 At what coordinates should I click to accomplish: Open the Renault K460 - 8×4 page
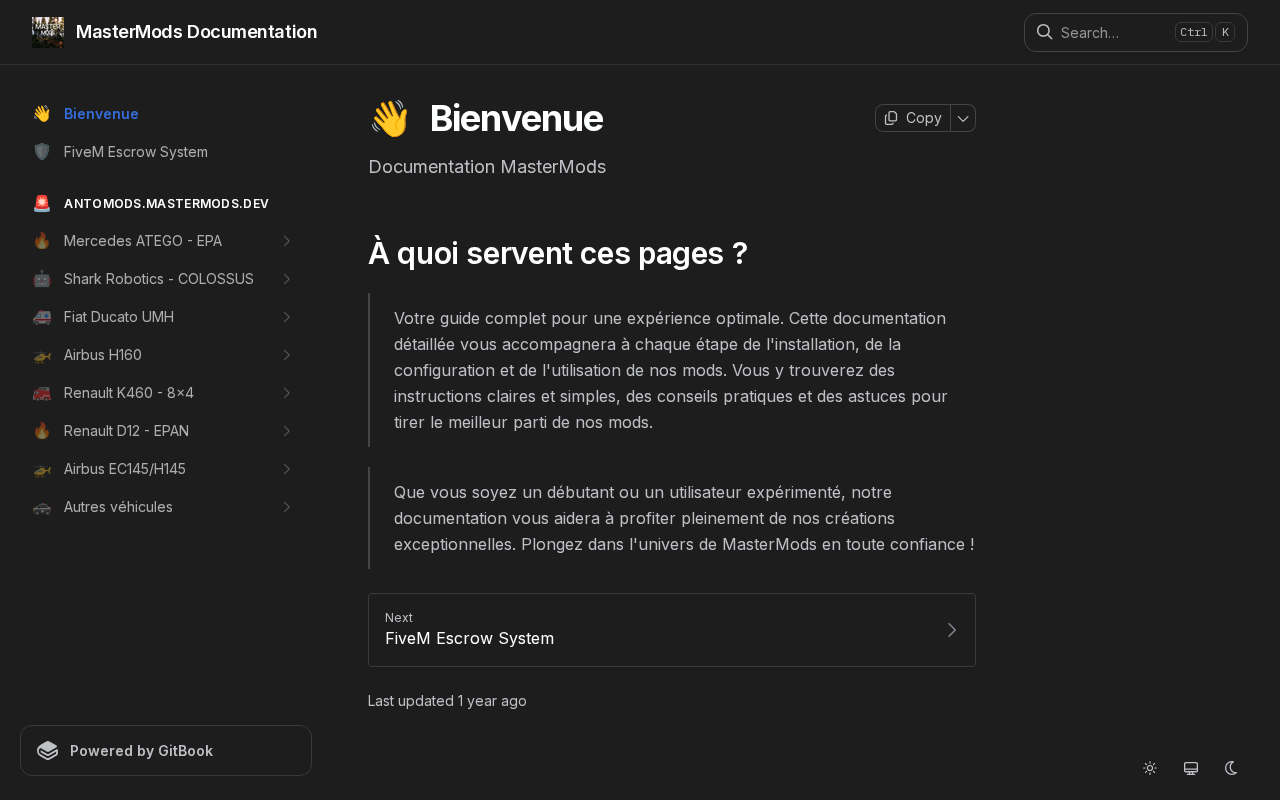coord(129,393)
